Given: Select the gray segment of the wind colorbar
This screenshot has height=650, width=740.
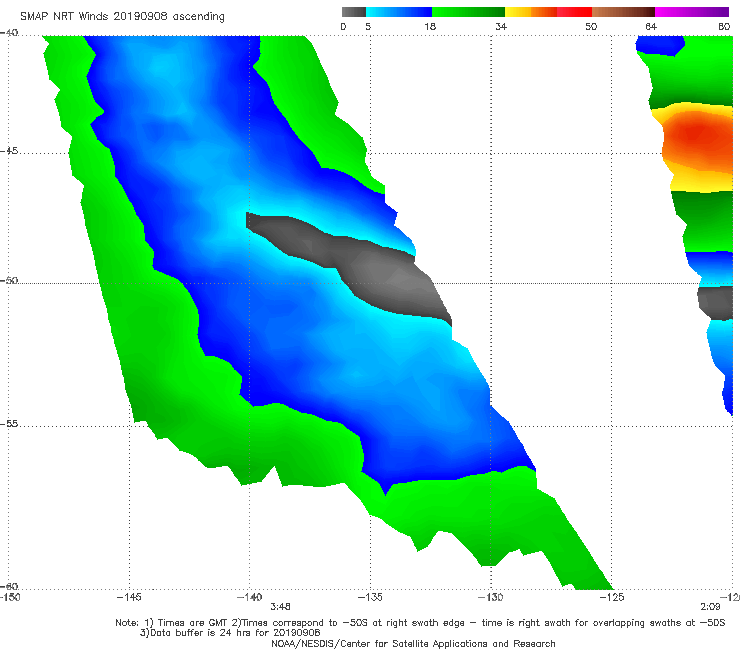Looking at the screenshot, I should pyautogui.click(x=354, y=12).
